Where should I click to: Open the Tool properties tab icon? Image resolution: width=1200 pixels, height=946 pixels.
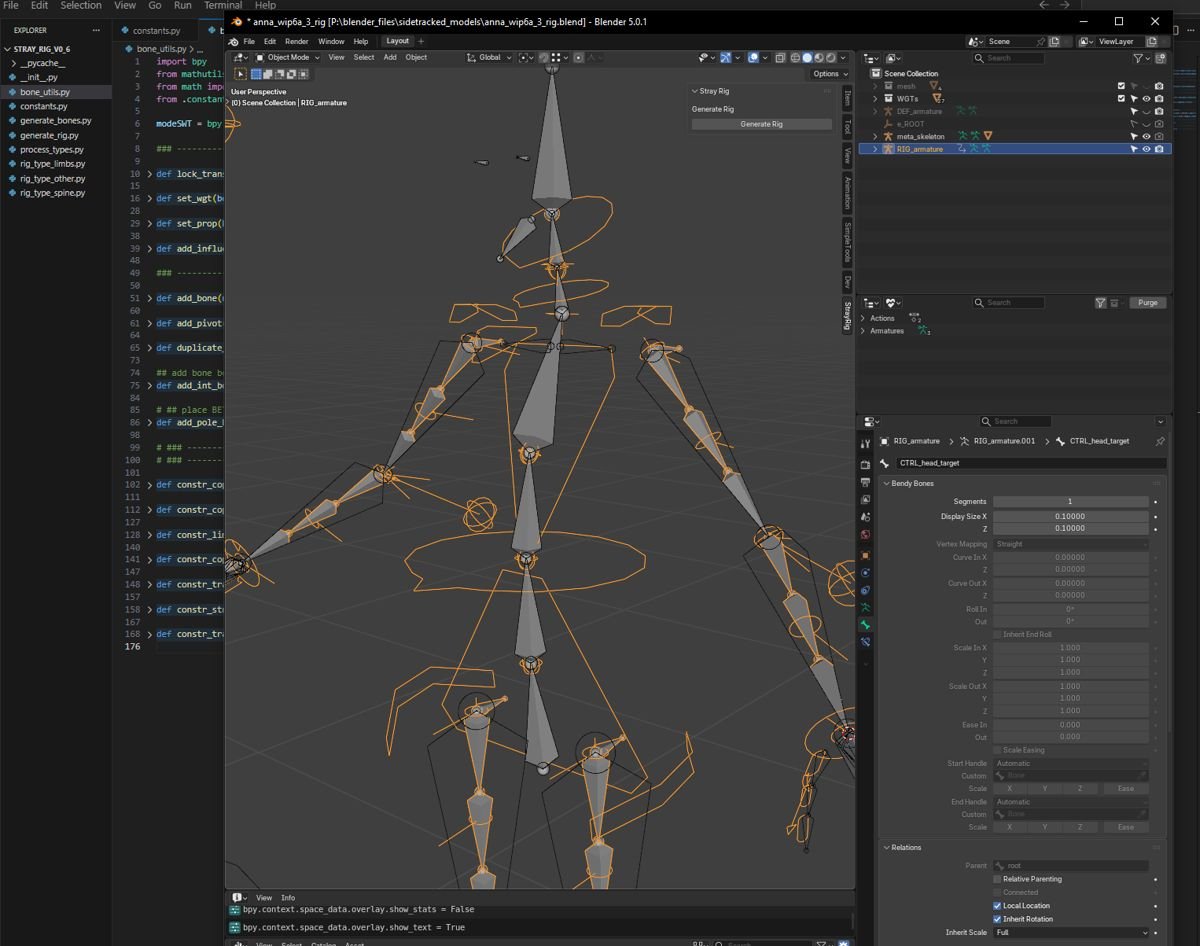[x=866, y=443]
